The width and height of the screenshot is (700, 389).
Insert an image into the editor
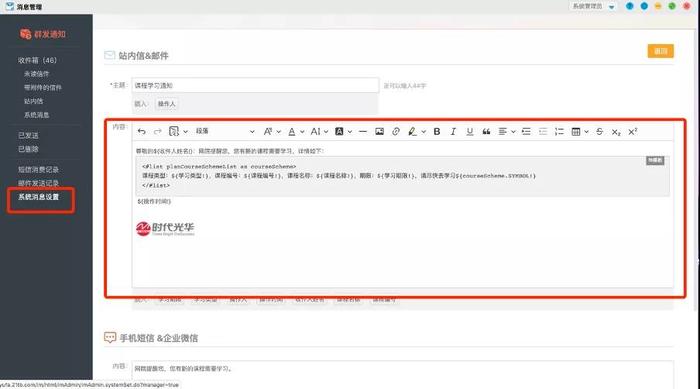[x=379, y=131]
